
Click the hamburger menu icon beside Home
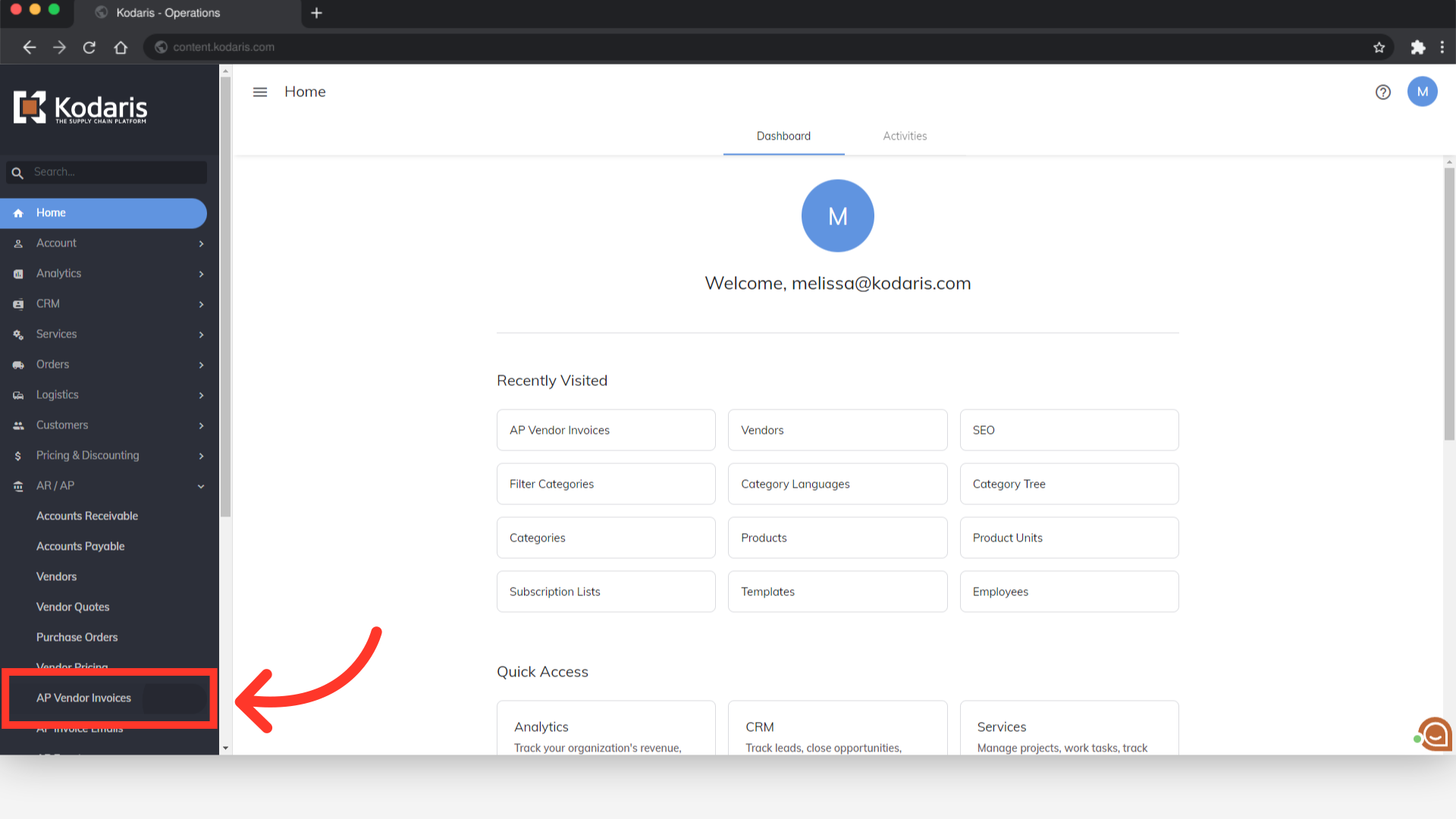pos(260,92)
